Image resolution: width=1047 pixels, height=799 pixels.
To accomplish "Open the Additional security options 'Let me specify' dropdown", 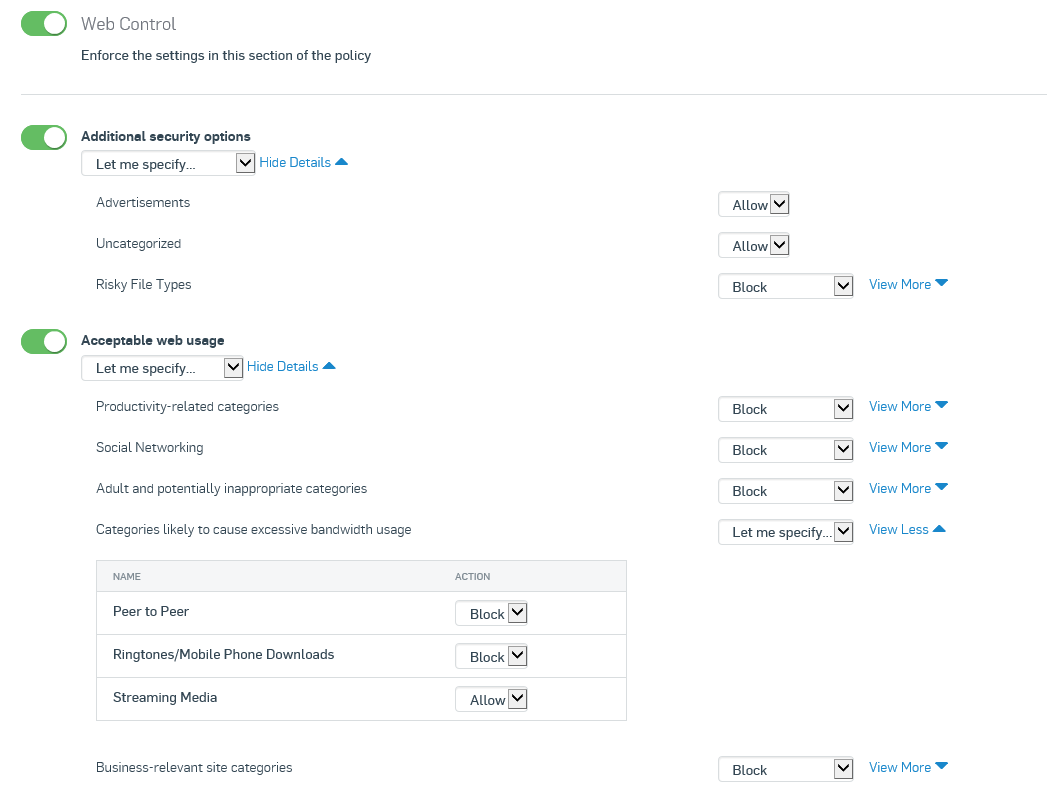I will click(x=168, y=164).
